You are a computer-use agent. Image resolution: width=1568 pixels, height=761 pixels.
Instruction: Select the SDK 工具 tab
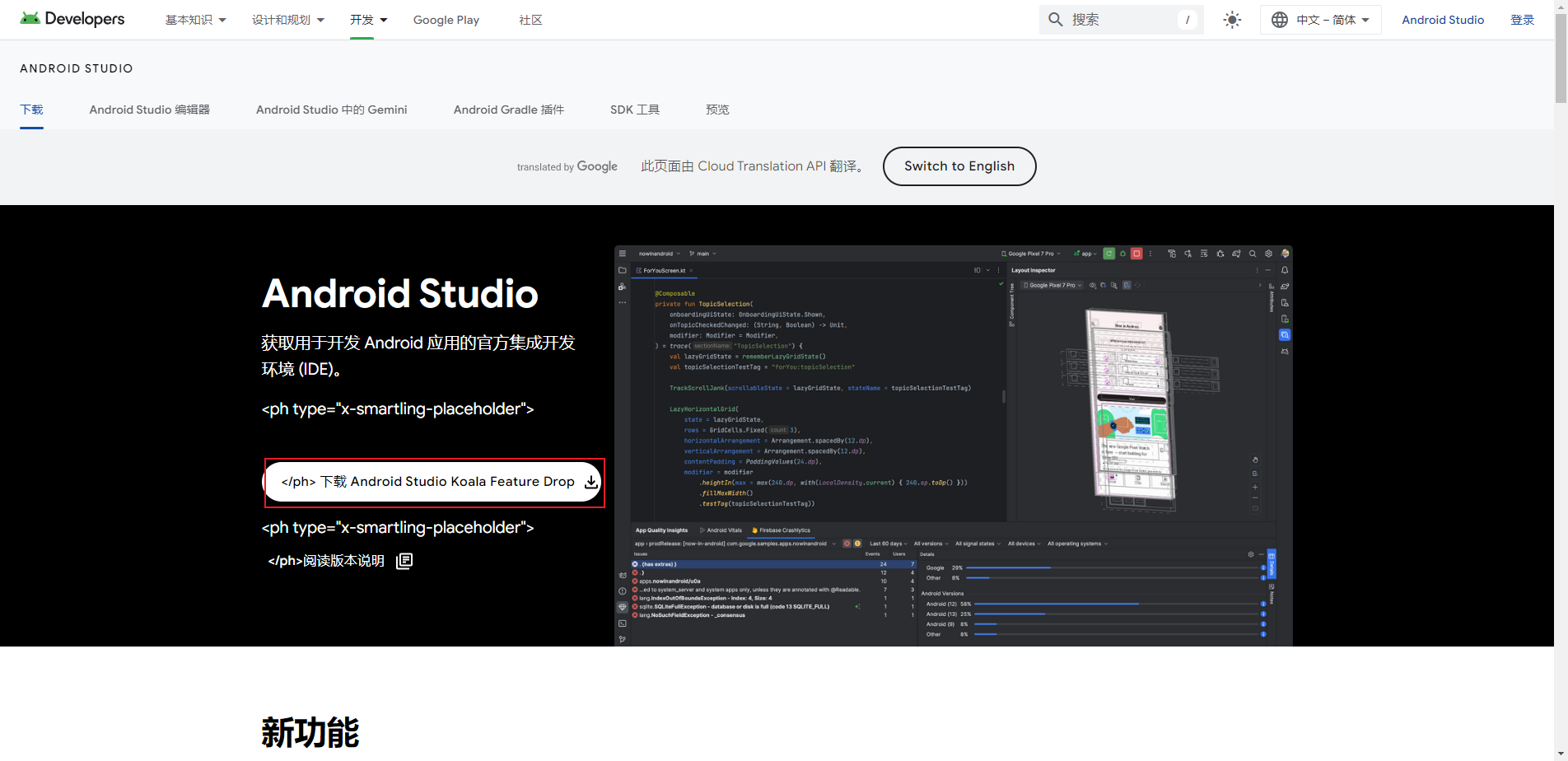click(x=635, y=110)
